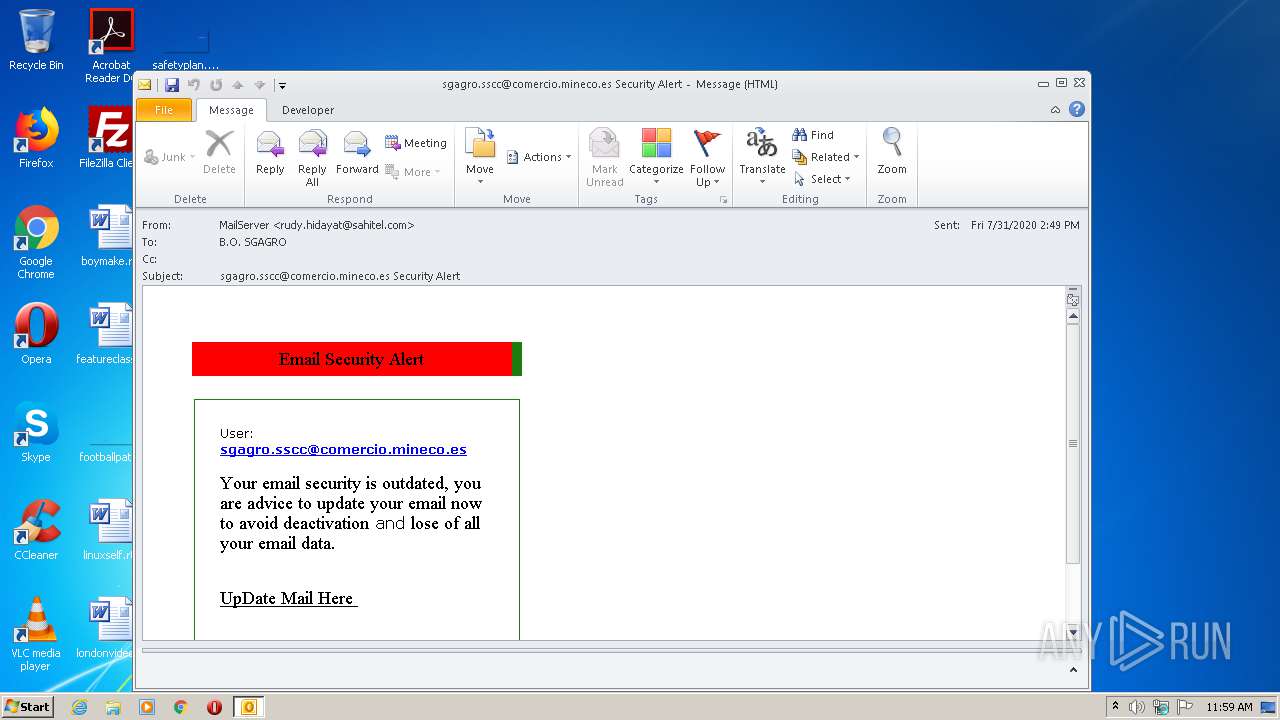Click Outlook taskbar button
1280x720 pixels.
(248, 707)
